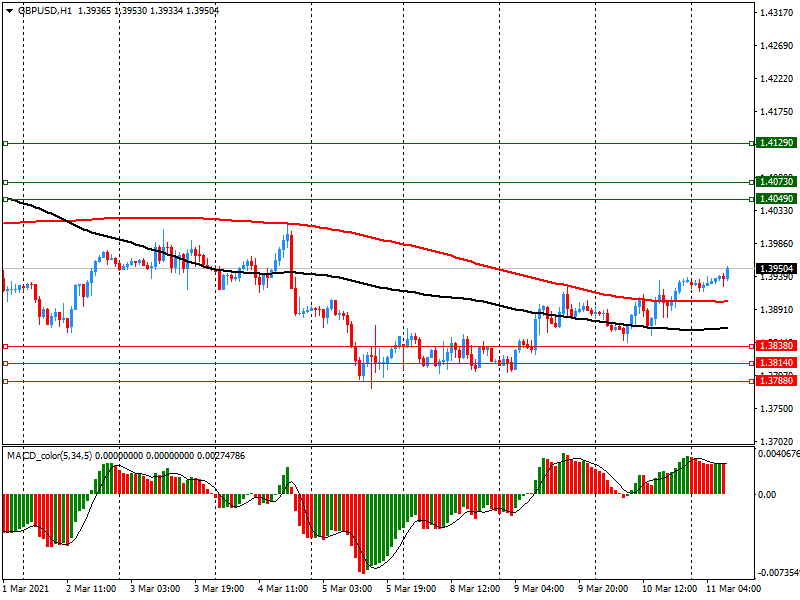The image size is (800, 600).
Task: Click the 1.37020 price scale value
Action: pos(777,441)
